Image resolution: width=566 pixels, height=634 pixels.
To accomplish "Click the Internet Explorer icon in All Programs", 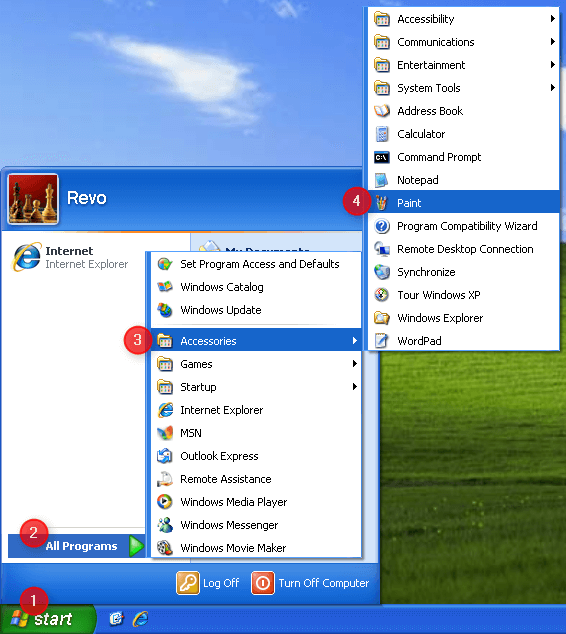I will pyautogui.click(x=165, y=410).
